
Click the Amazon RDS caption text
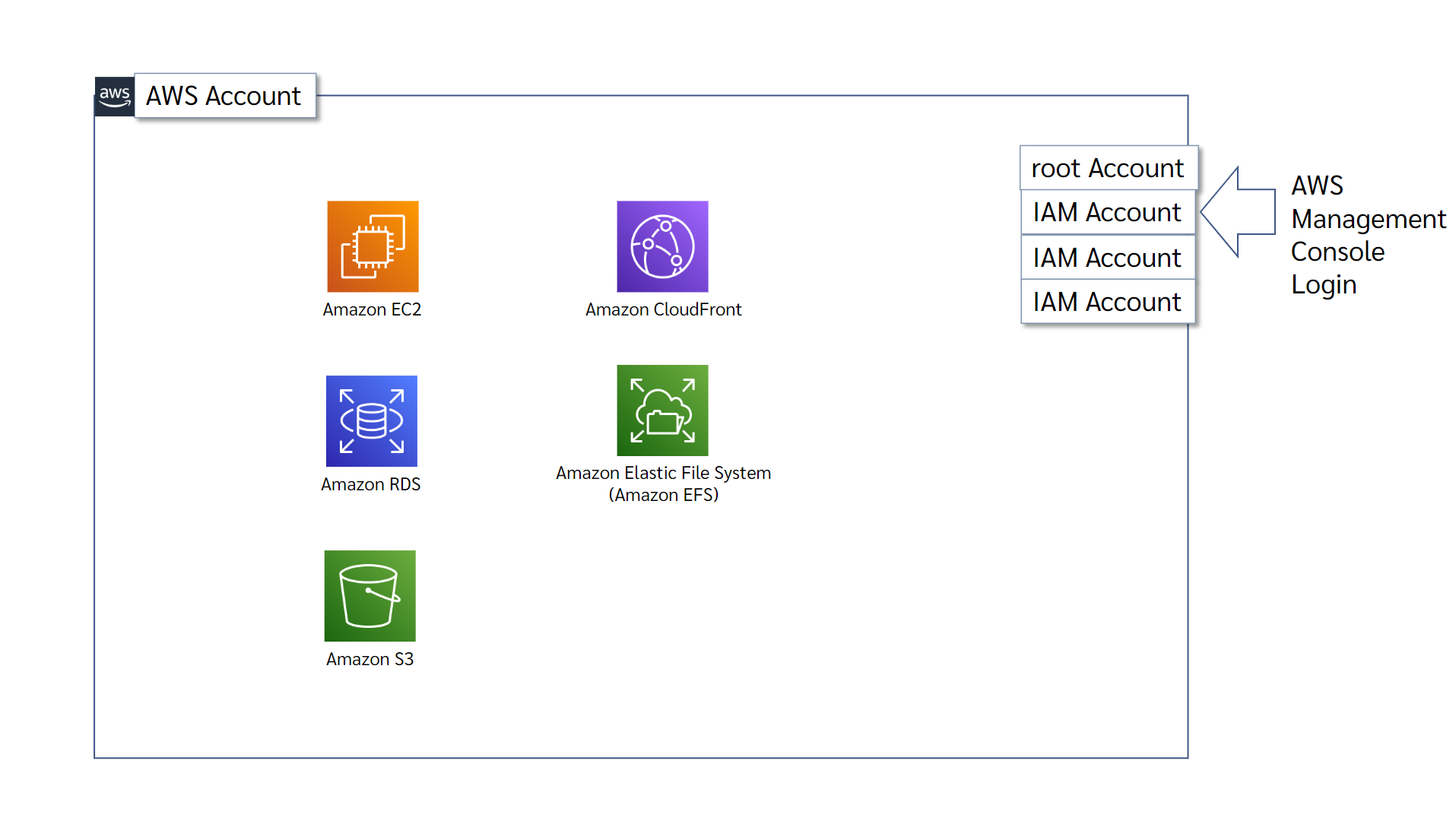coord(371,483)
